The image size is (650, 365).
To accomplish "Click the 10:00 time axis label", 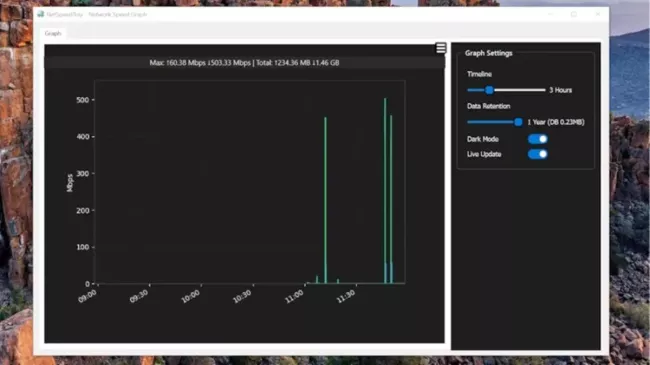I will pyautogui.click(x=191, y=296).
